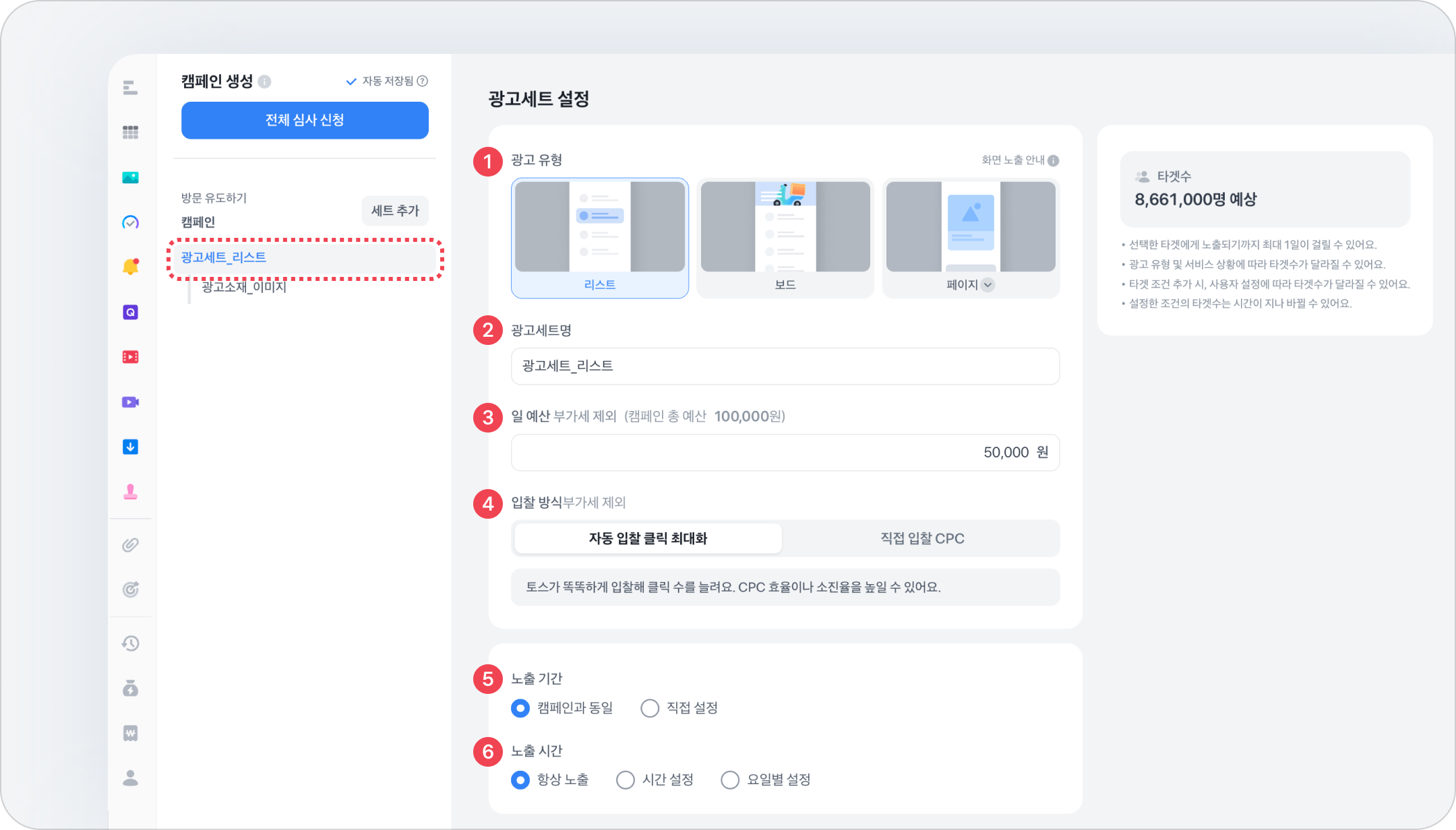Switch to the 직접 입찰 CPC tab
Image resolution: width=1456 pixels, height=830 pixels.
tap(921, 538)
